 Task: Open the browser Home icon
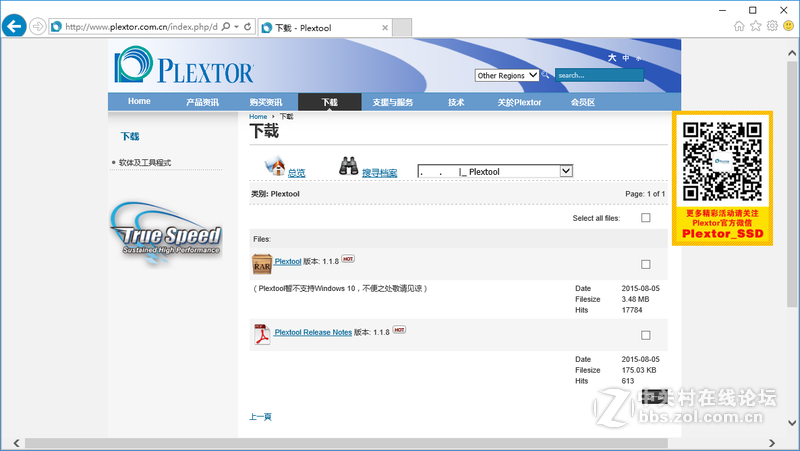739,26
